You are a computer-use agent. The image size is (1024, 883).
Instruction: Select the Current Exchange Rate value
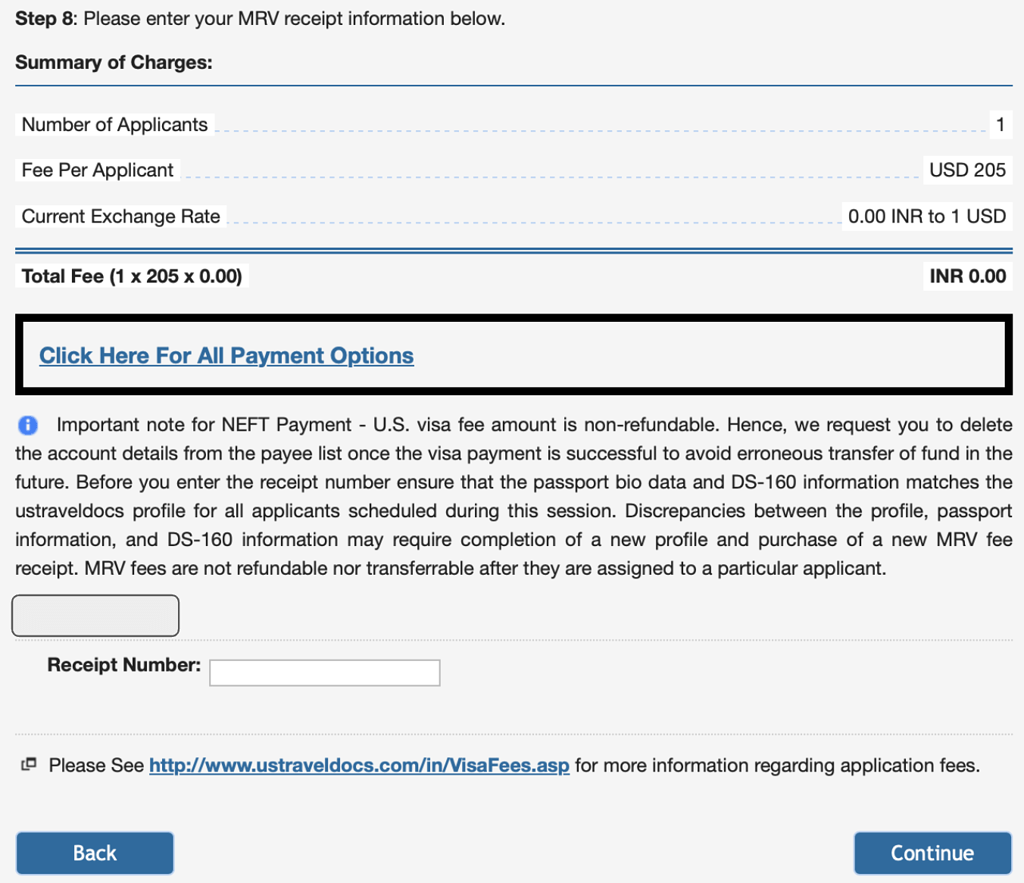pyautogui.click(x=925, y=216)
